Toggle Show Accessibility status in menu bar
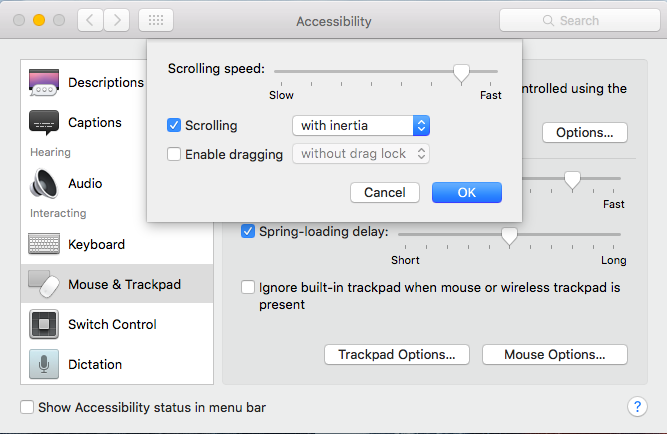 tap(28, 407)
